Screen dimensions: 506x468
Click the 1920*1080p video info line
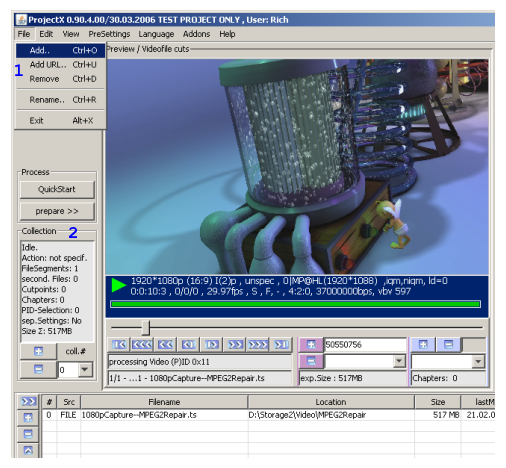click(x=289, y=281)
